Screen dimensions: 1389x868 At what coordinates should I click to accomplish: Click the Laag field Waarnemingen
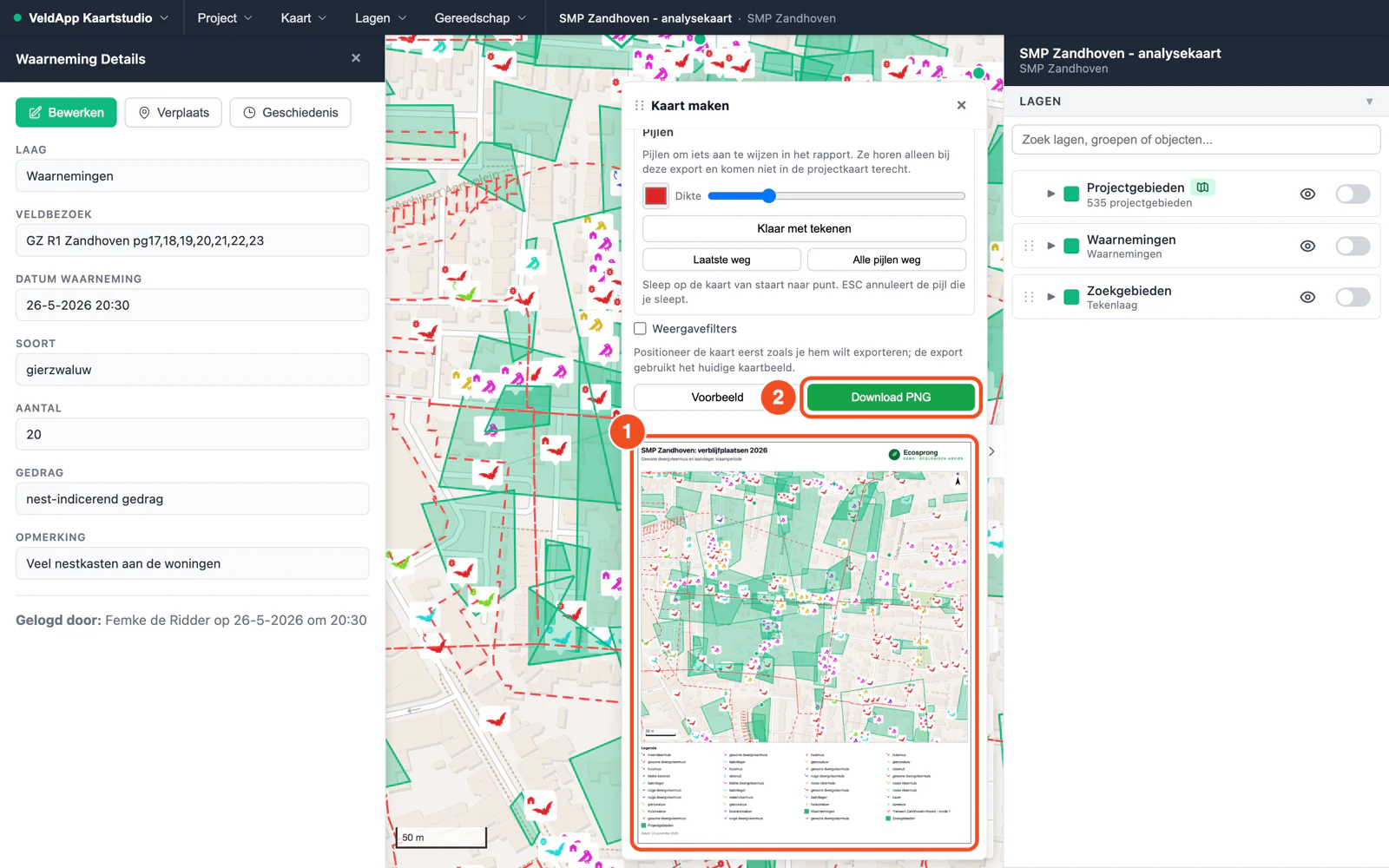pos(193,176)
